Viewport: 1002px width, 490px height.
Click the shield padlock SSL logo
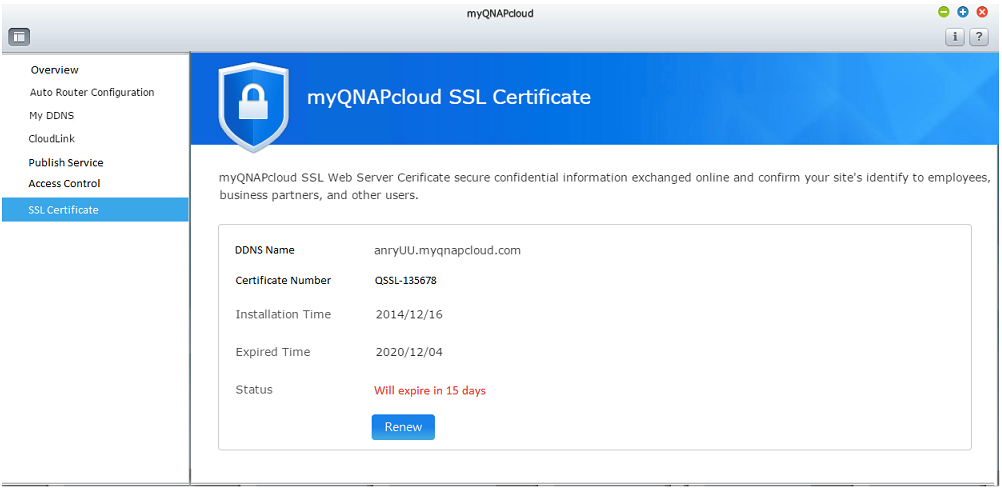click(x=253, y=106)
